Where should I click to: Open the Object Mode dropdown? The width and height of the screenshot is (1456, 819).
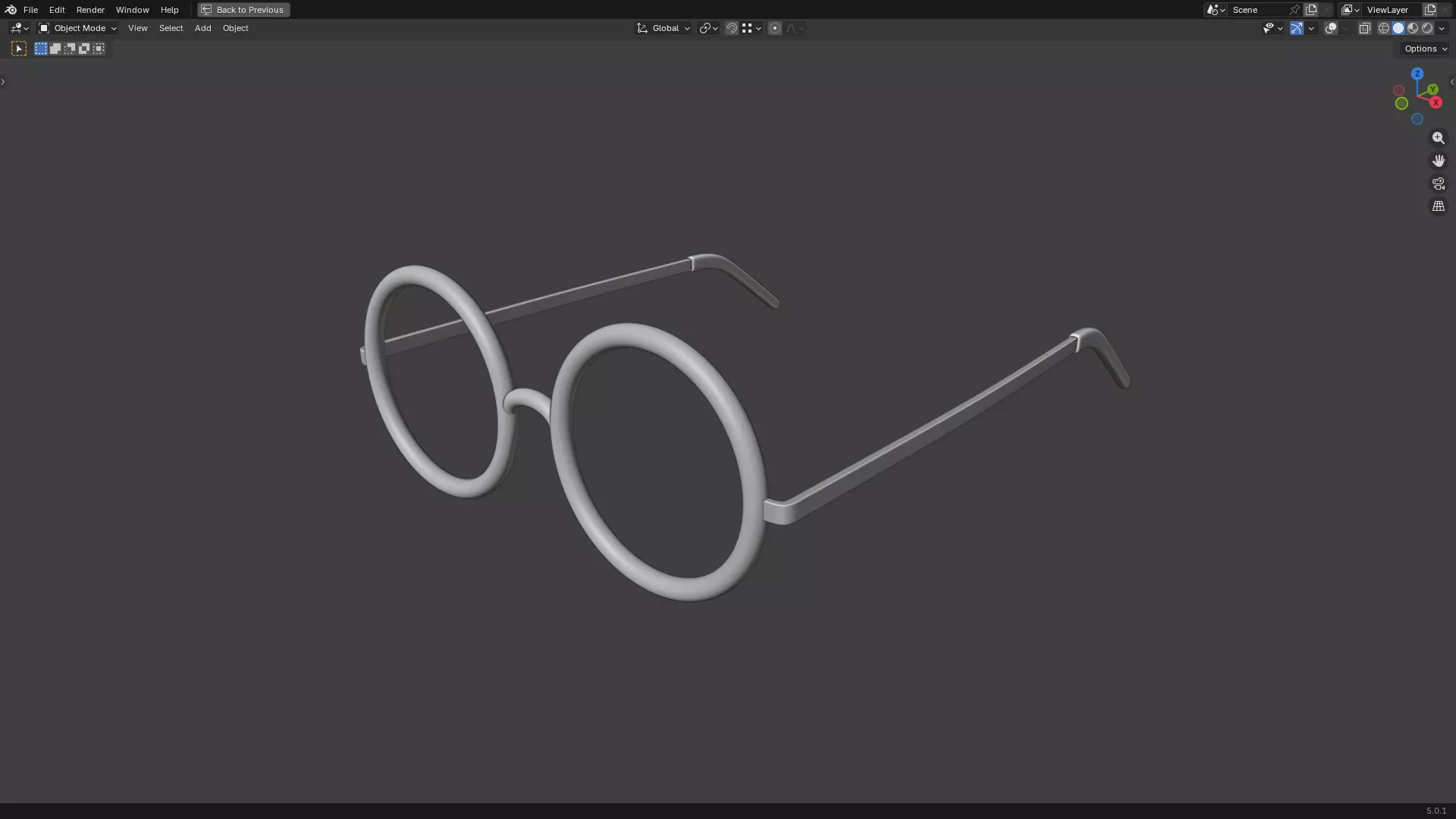tap(77, 28)
